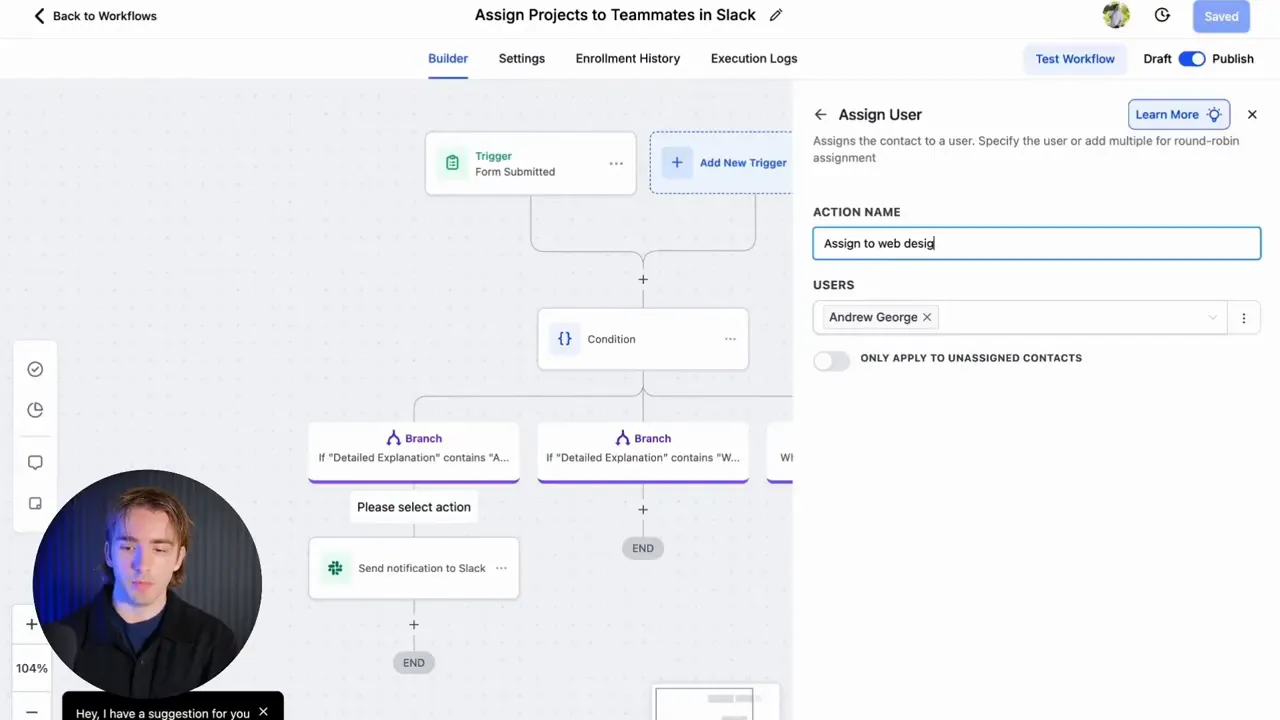Click the Branch icon for "W..." condition
The width and height of the screenshot is (1280, 720).
tap(623, 438)
